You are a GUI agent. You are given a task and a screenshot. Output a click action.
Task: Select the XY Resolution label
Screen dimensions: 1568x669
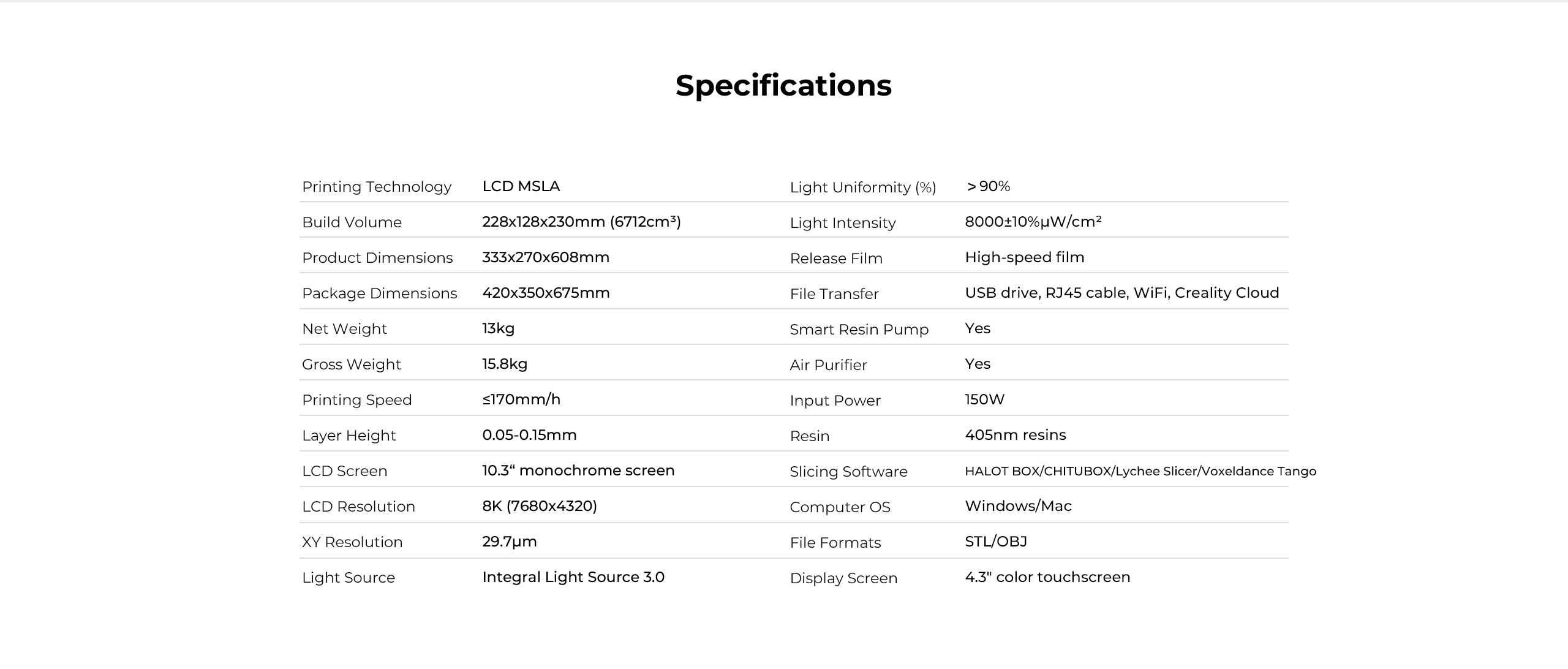(x=352, y=542)
